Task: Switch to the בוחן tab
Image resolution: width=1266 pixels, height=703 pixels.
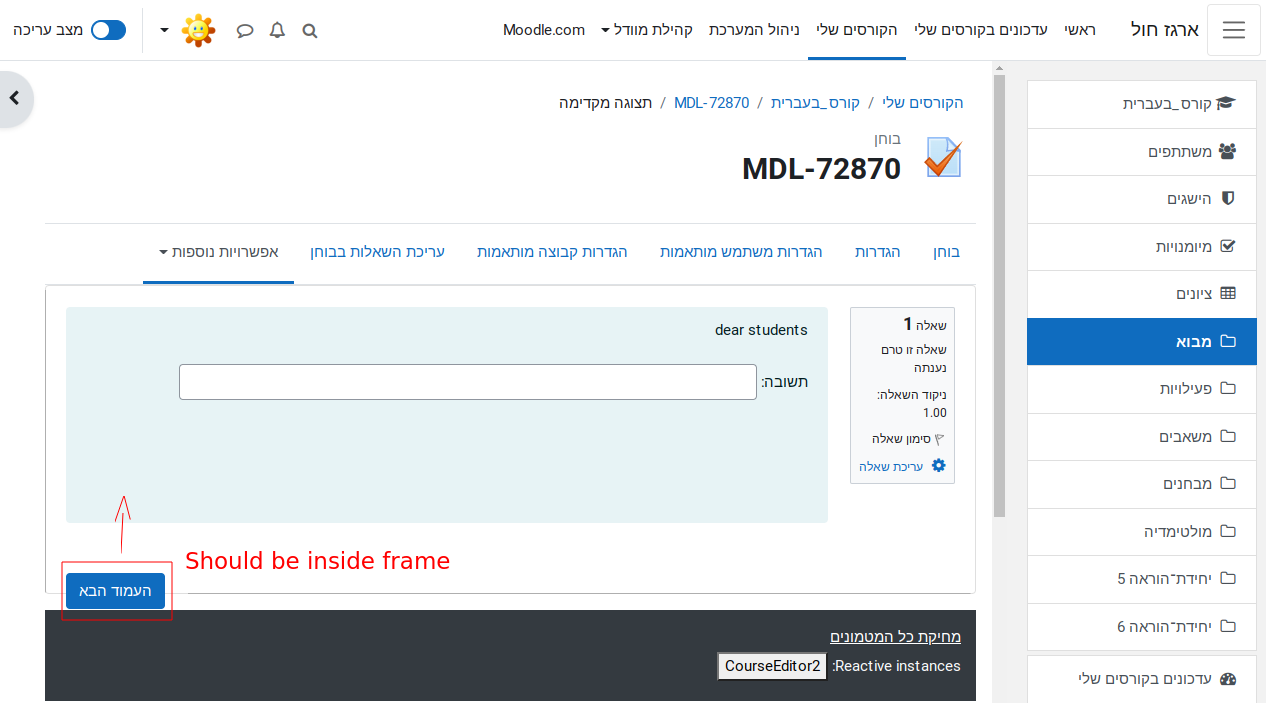Action: coord(946,252)
